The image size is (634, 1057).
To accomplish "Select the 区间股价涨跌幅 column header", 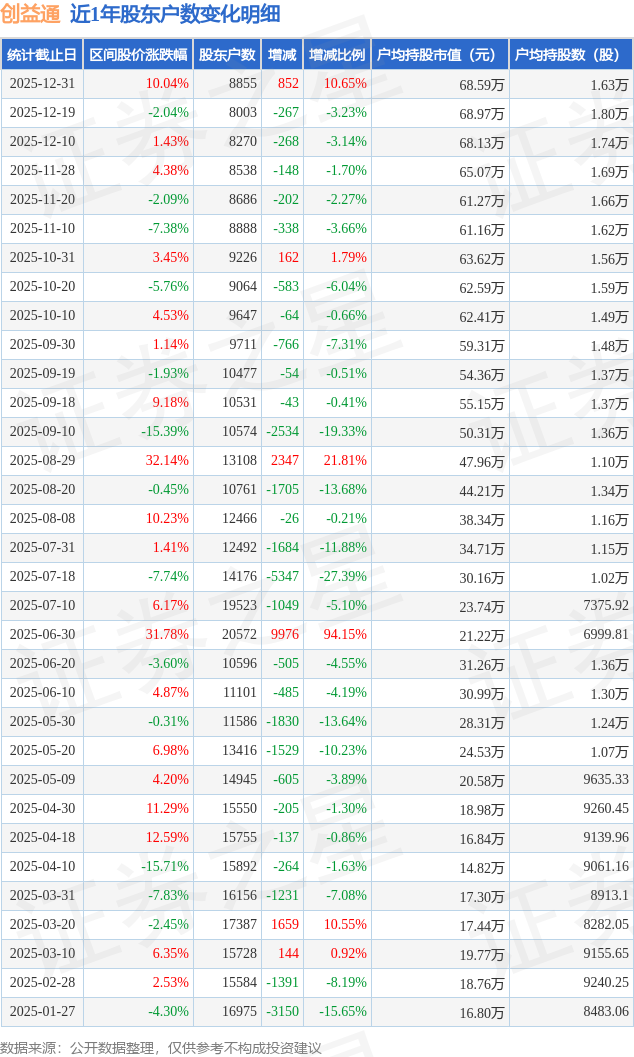I will coord(137,55).
